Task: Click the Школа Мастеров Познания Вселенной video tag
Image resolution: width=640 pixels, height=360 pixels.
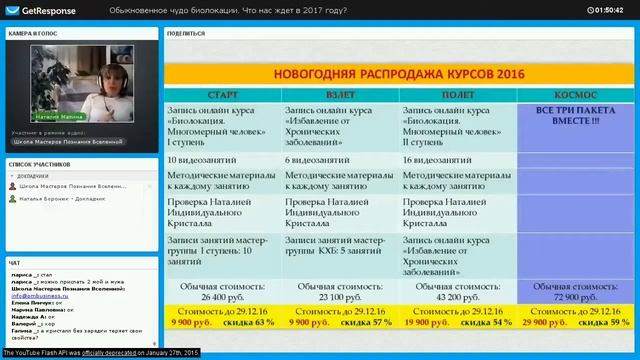Action: [x=68, y=142]
